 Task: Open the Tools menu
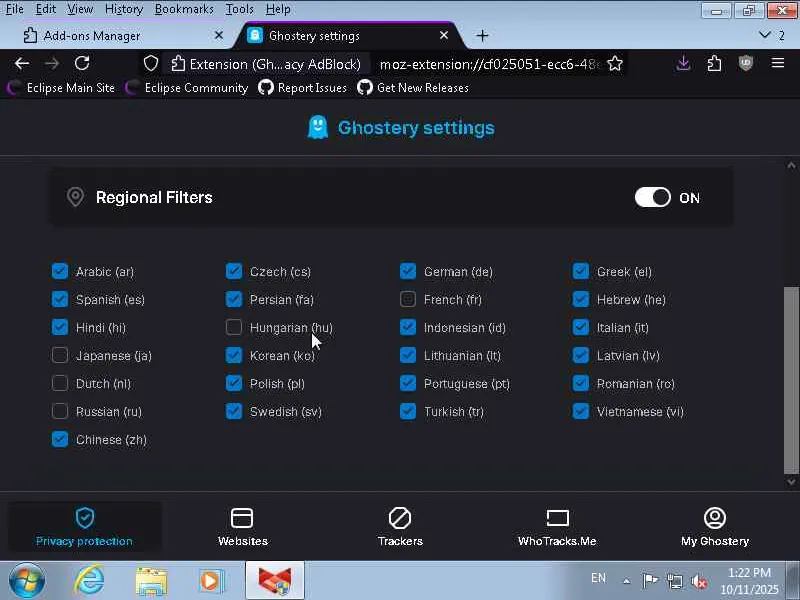(239, 9)
